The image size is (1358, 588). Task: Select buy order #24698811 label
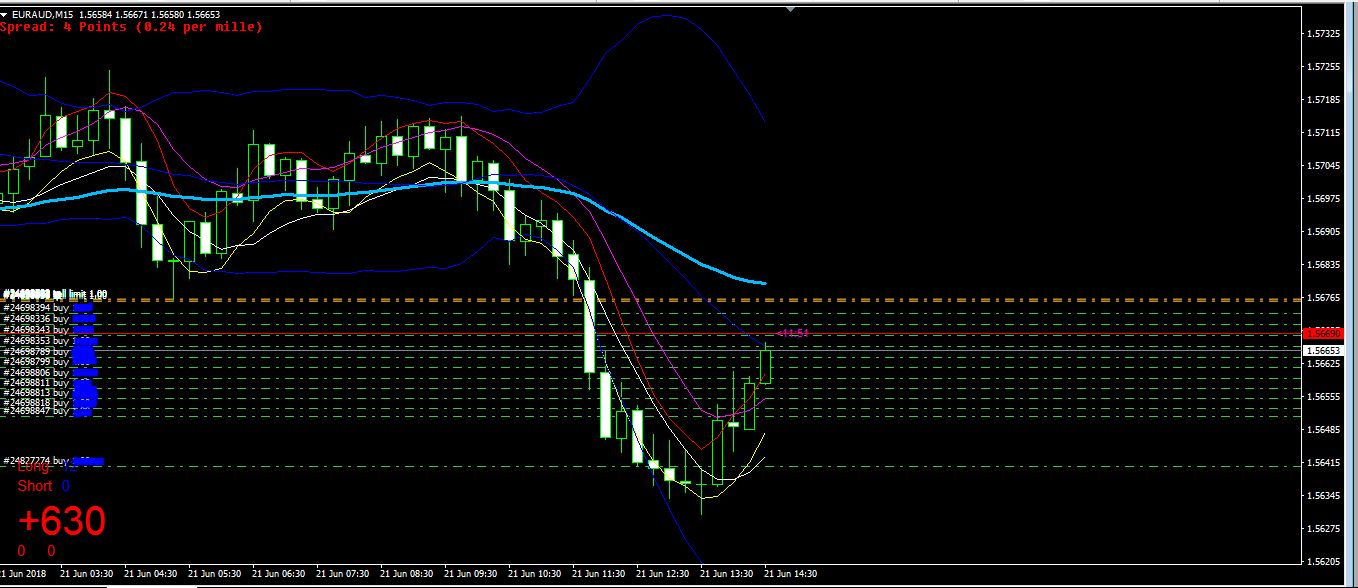[x=36, y=383]
